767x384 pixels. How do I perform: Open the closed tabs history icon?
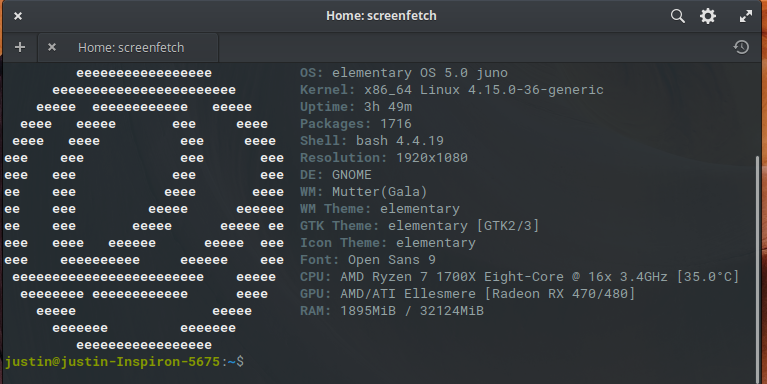point(741,47)
